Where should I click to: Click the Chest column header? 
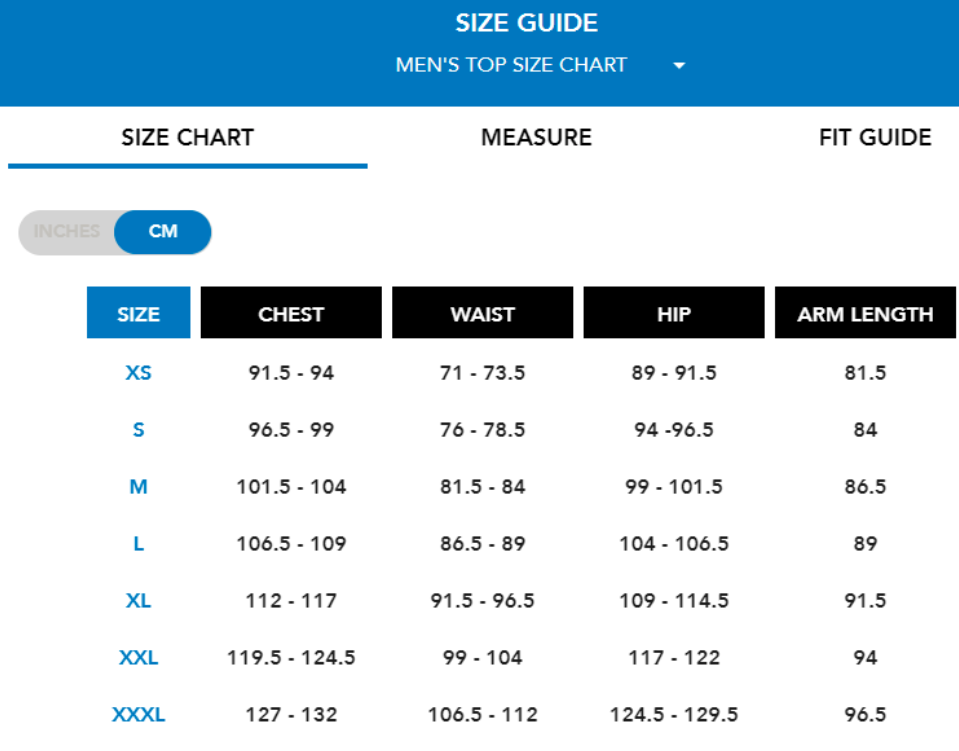pyautogui.click(x=291, y=313)
